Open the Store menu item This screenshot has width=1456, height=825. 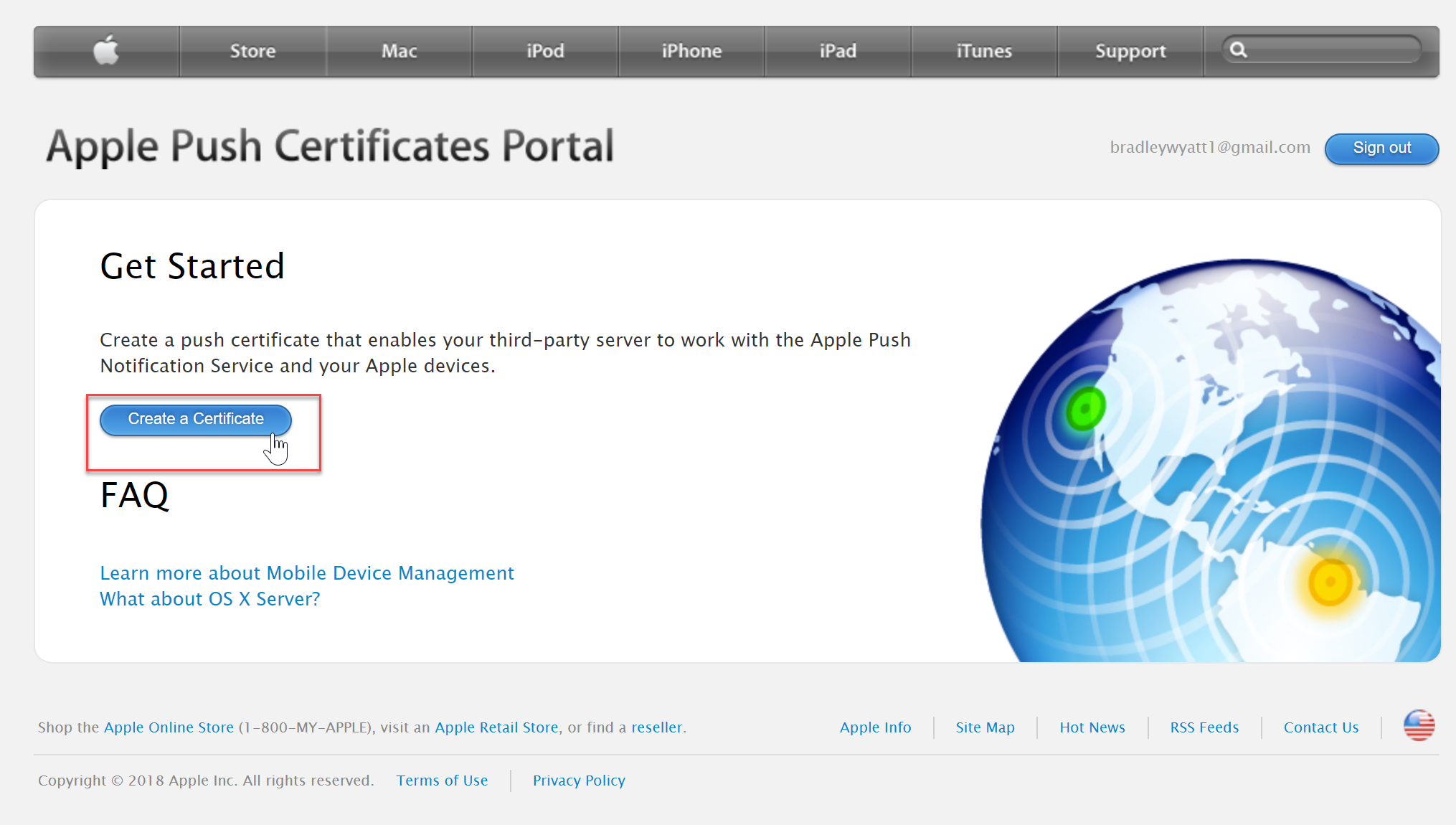(x=252, y=51)
